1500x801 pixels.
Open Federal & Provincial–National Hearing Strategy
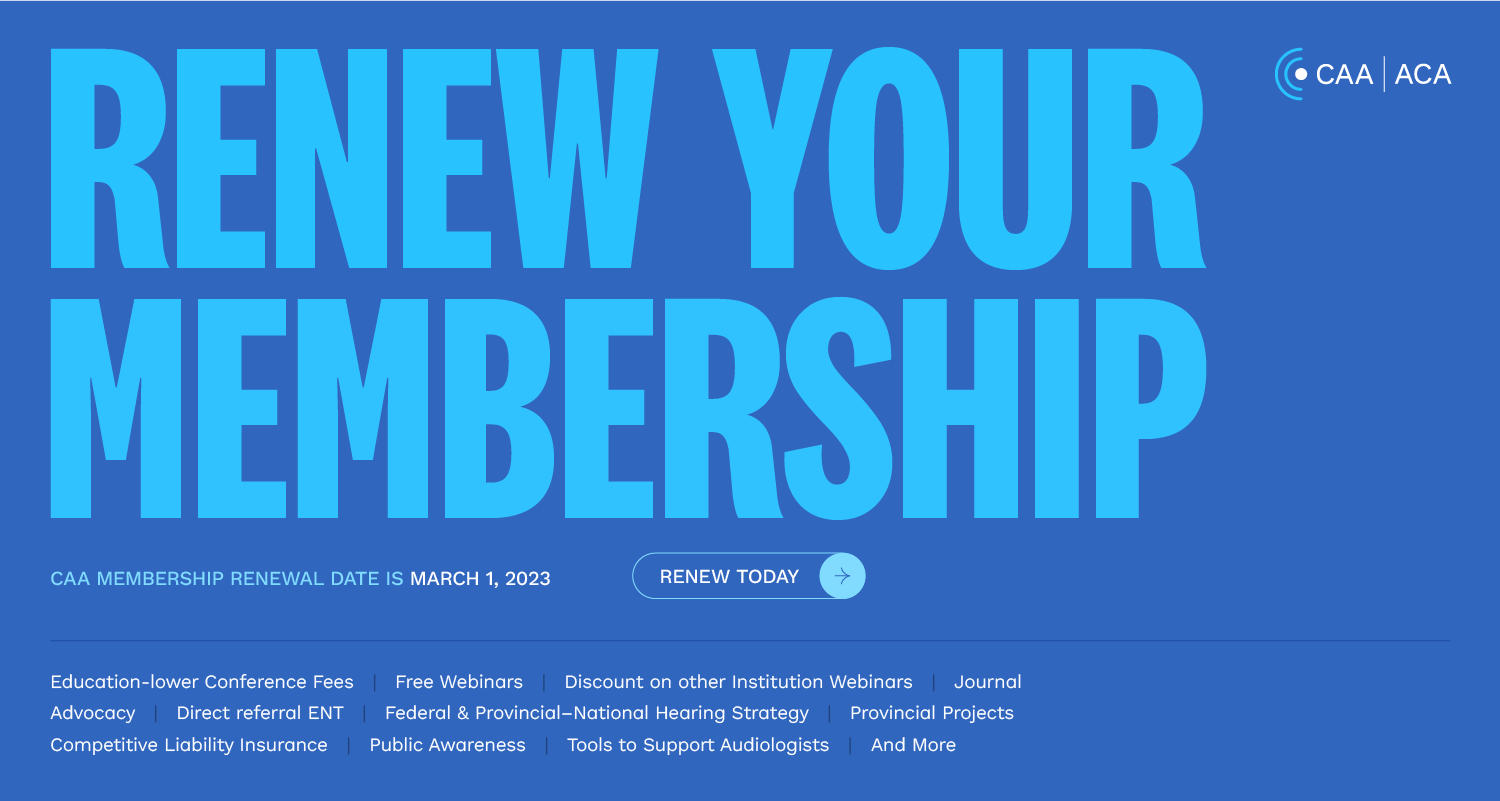(x=597, y=713)
